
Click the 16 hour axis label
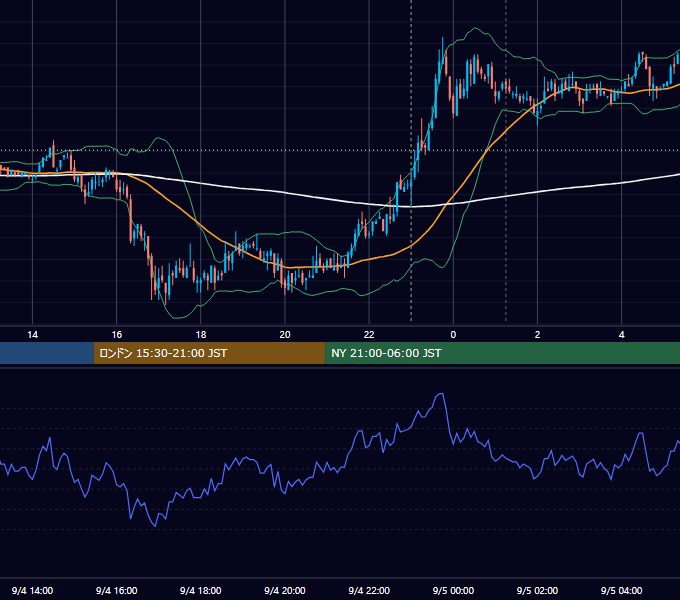pos(117,335)
